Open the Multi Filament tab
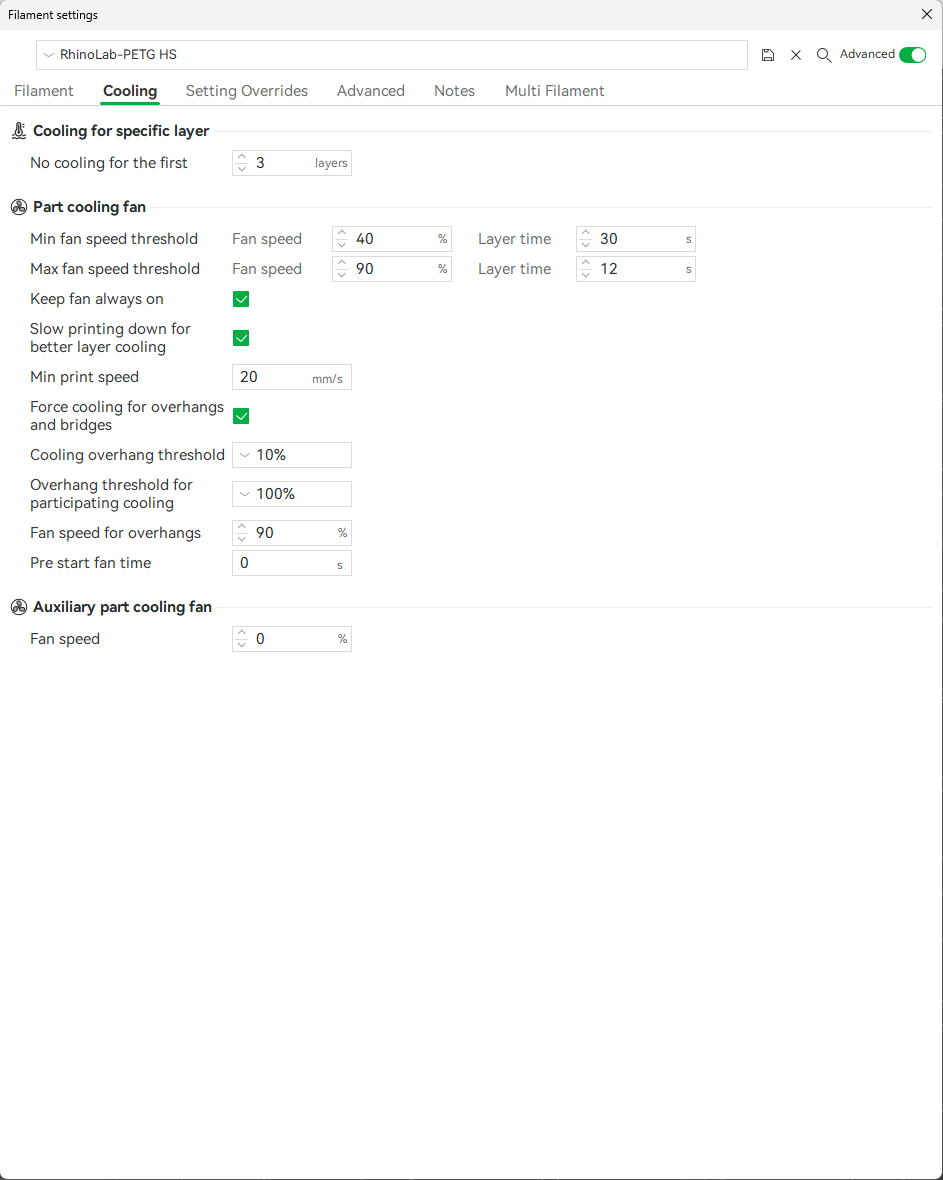The width and height of the screenshot is (943, 1180). click(x=554, y=91)
